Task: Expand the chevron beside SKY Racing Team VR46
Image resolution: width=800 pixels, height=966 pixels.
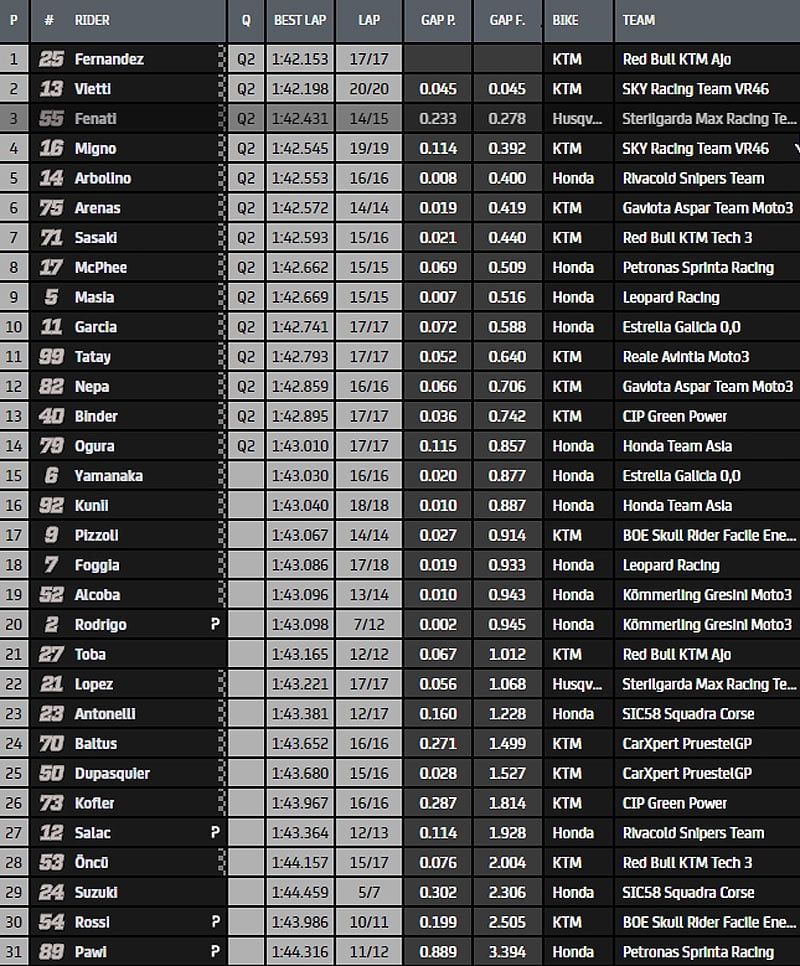Action: [795, 149]
